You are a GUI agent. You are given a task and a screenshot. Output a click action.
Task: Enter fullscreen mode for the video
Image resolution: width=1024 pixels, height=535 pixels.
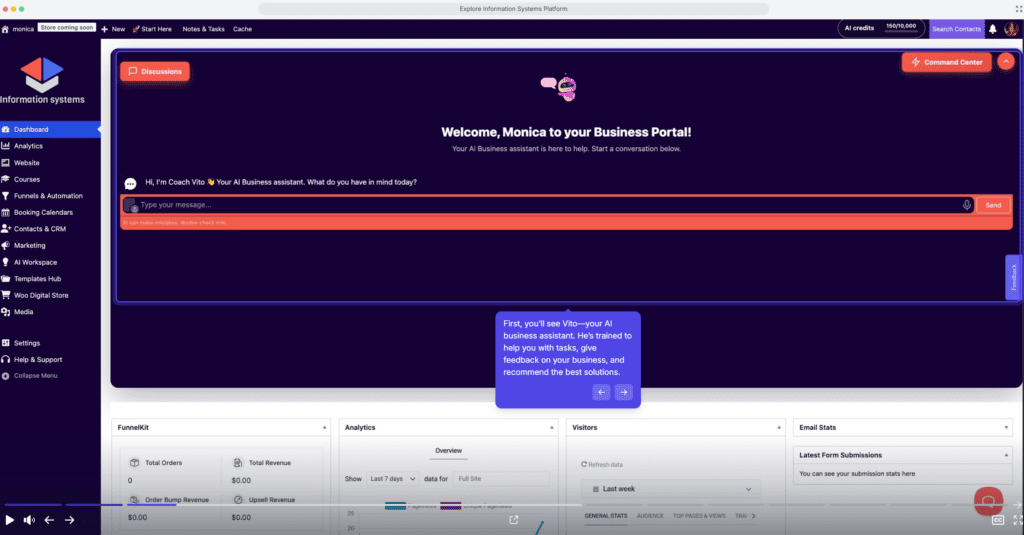click(x=1017, y=520)
